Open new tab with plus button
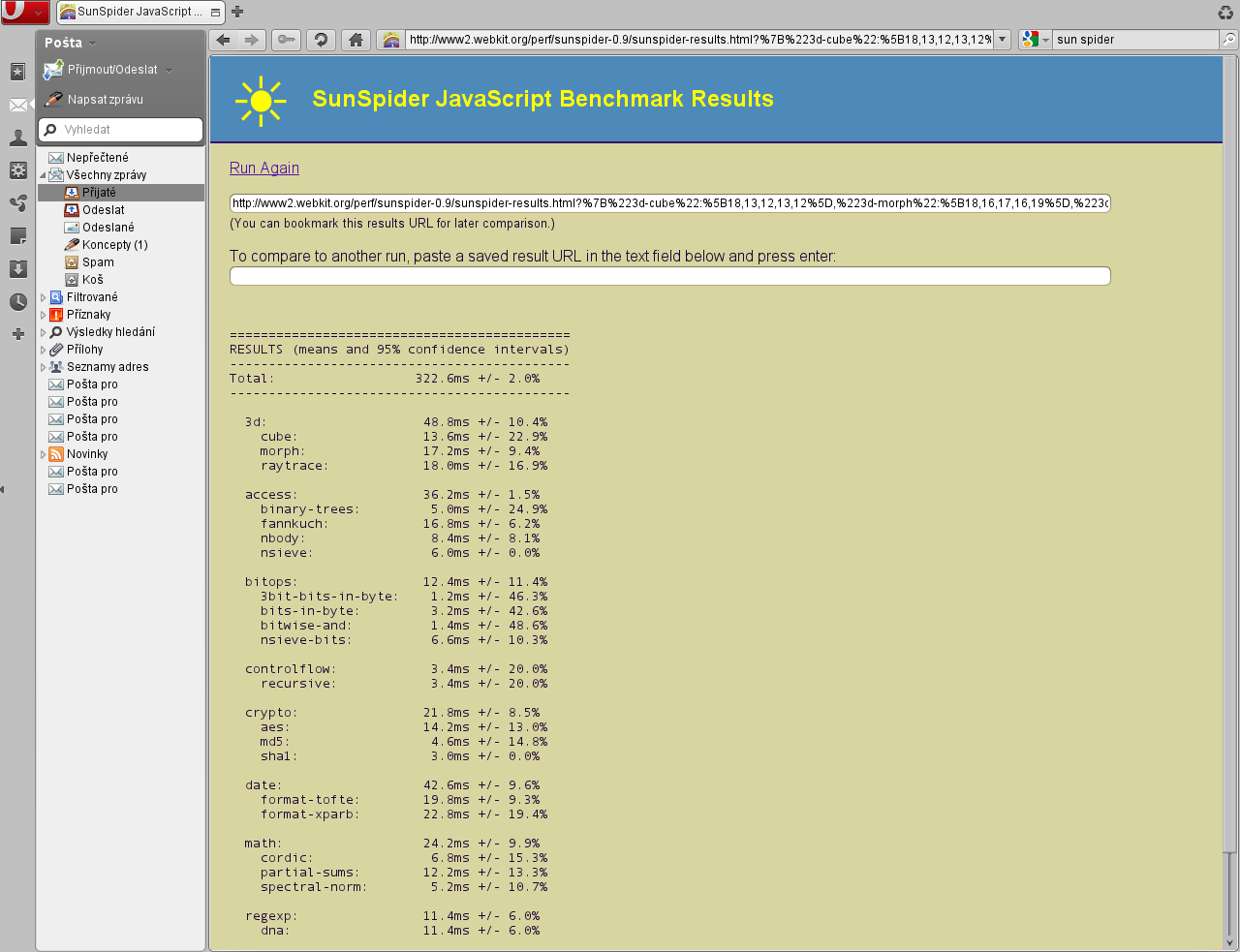 pyautogui.click(x=237, y=12)
